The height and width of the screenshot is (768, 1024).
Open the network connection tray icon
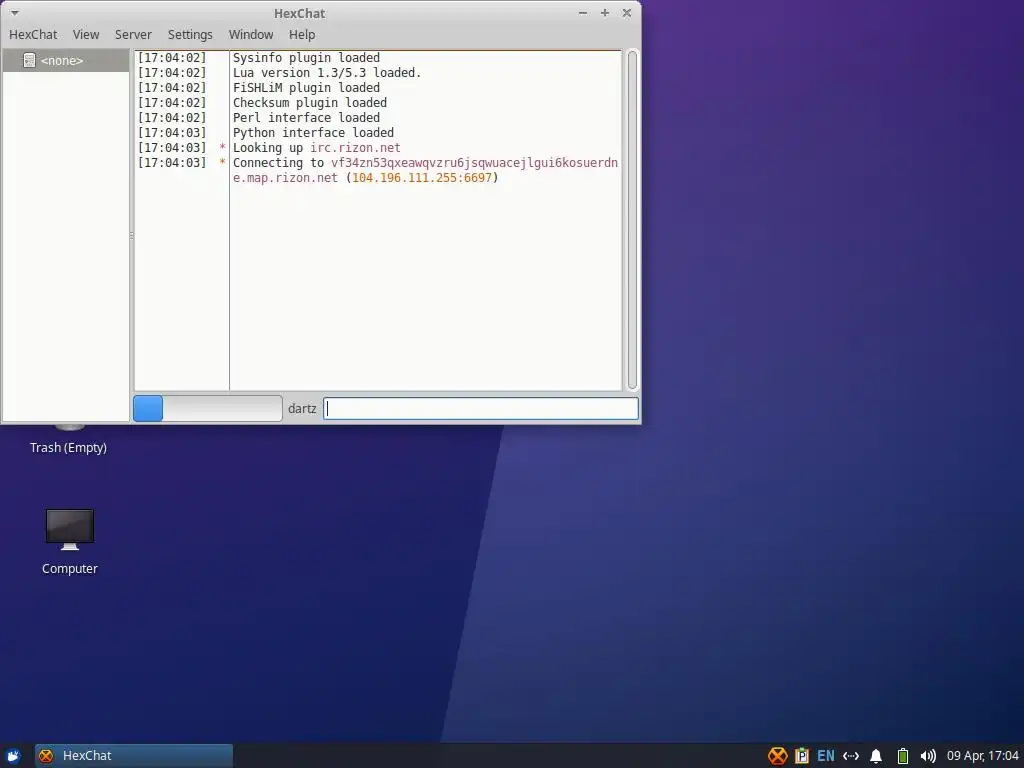pyautogui.click(x=851, y=756)
